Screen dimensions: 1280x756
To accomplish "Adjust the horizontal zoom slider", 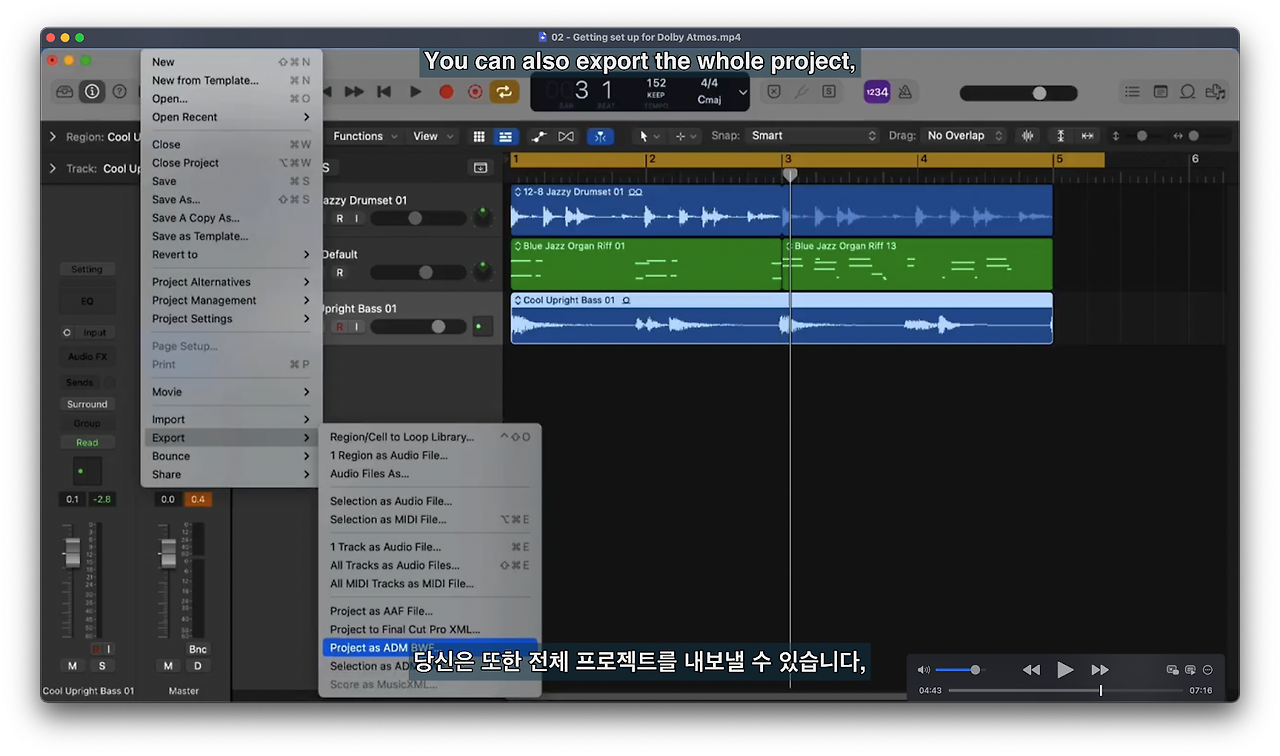I will click(1194, 136).
